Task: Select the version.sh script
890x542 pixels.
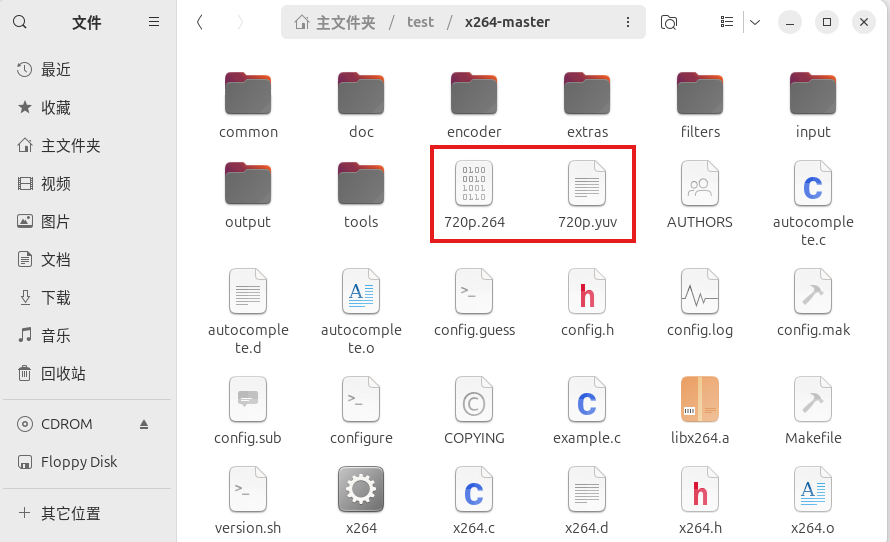Action: [248, 501]
